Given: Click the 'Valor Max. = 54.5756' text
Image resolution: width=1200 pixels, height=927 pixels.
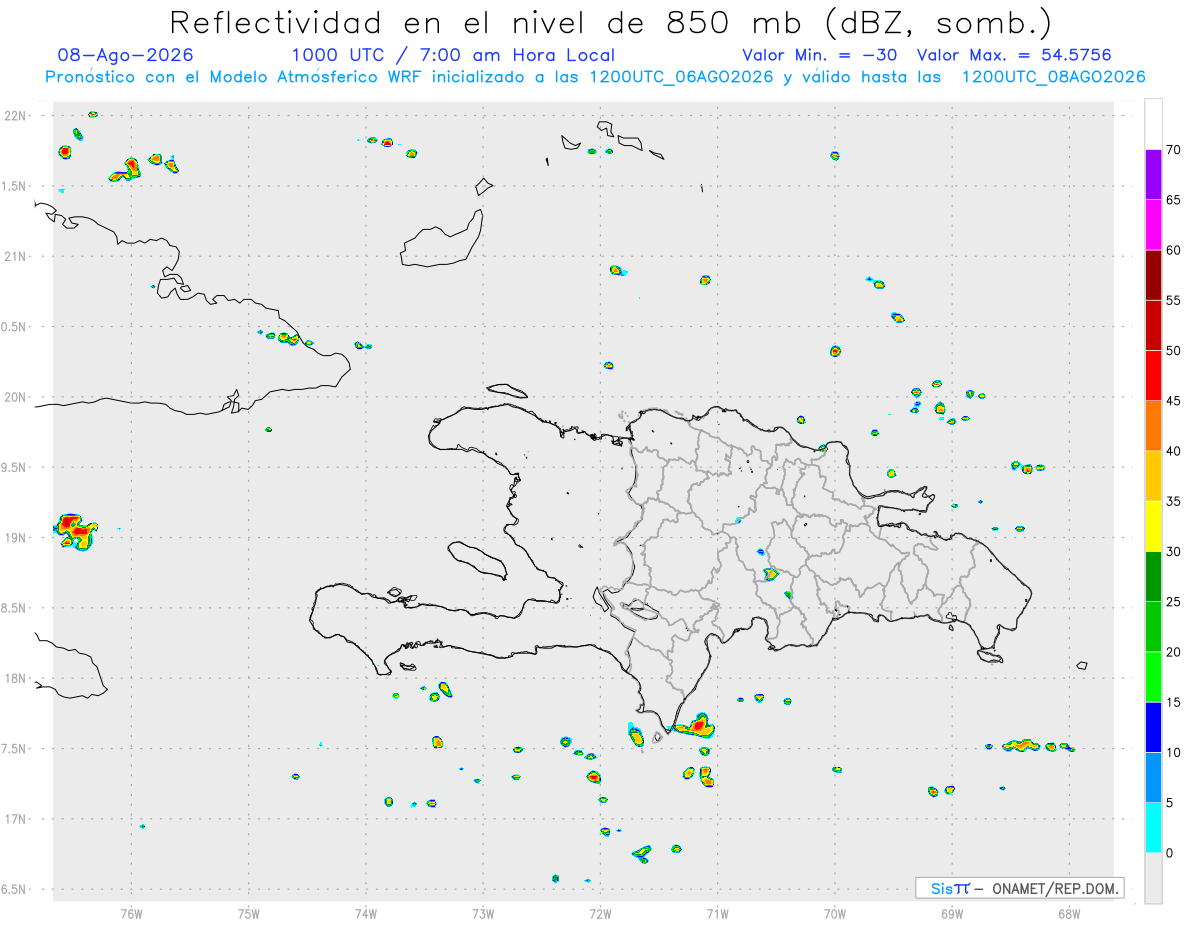Looking at the screenshot, I should click(x=1014, y=55).
